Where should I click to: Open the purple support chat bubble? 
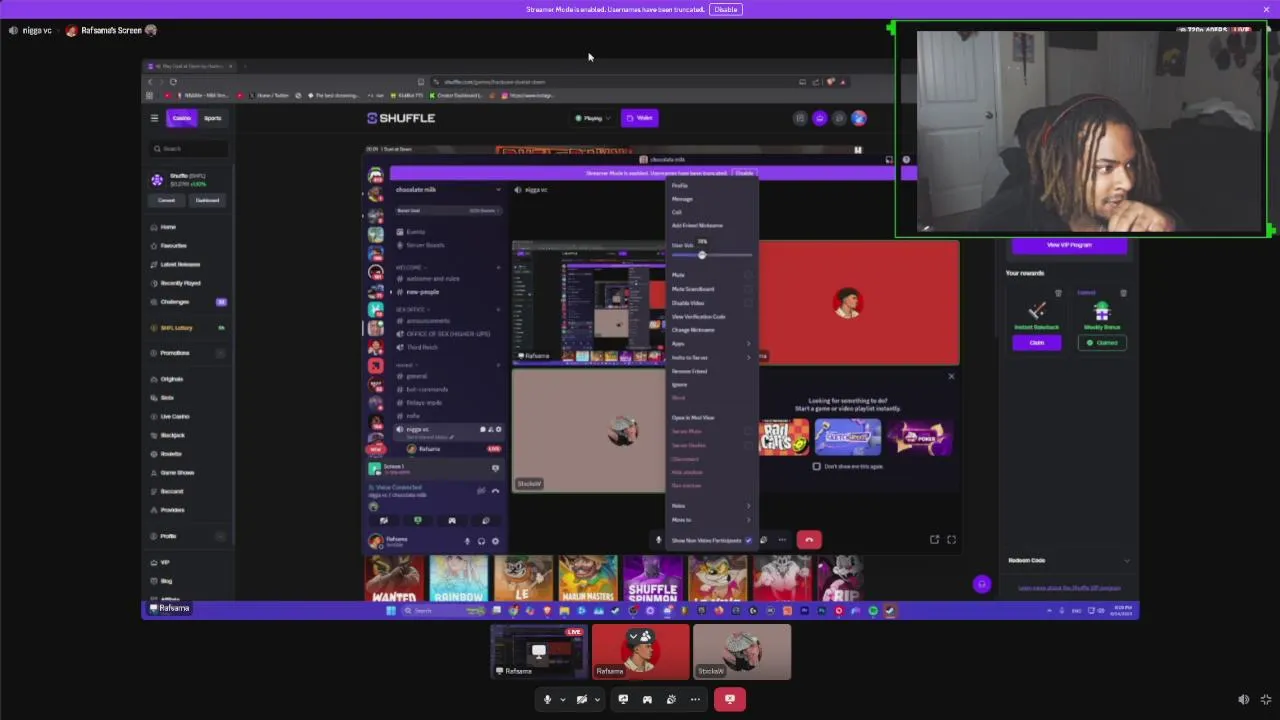point(981,584)
